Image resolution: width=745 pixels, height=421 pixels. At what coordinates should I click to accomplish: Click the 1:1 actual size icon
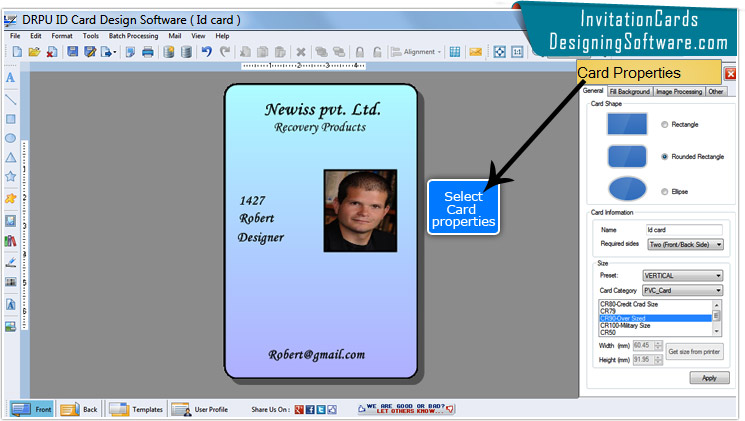click(517, 52)
